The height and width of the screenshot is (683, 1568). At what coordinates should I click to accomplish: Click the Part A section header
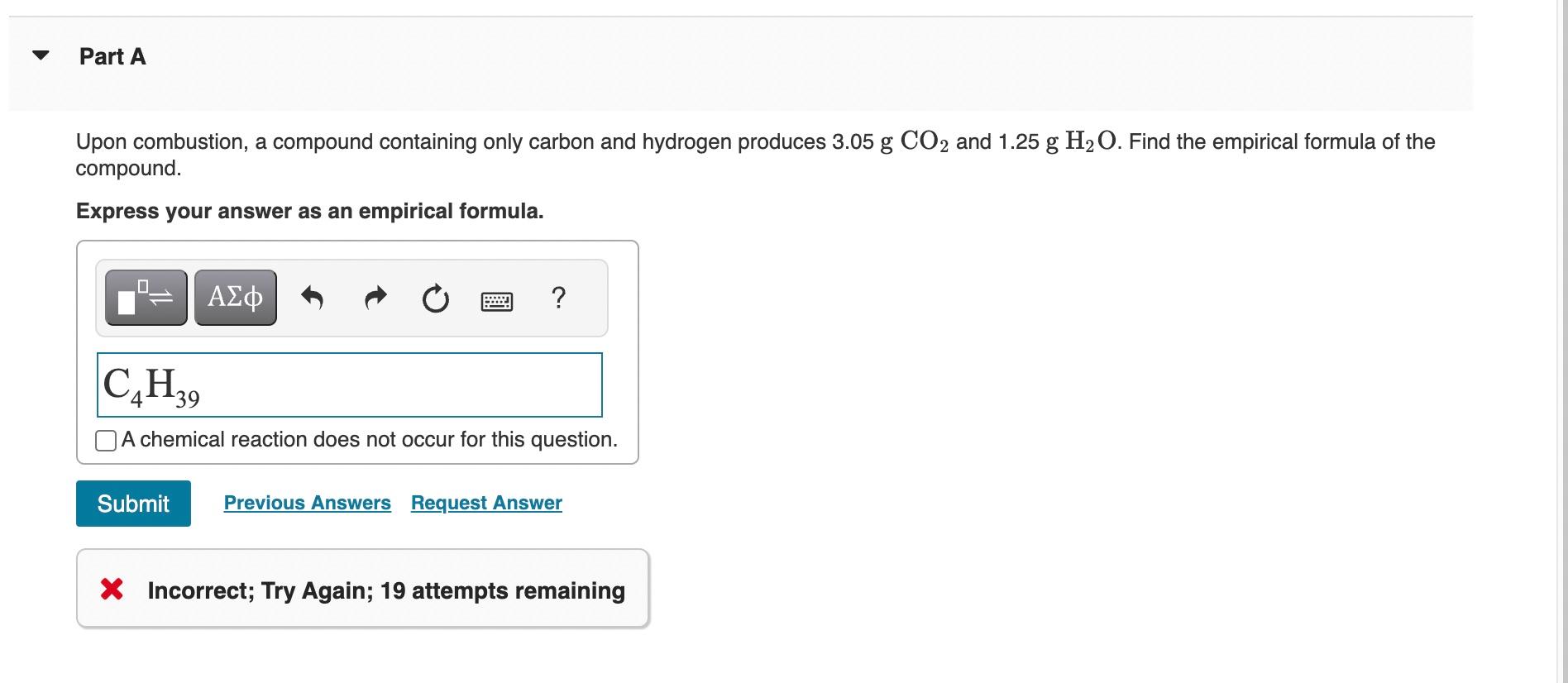112,56
